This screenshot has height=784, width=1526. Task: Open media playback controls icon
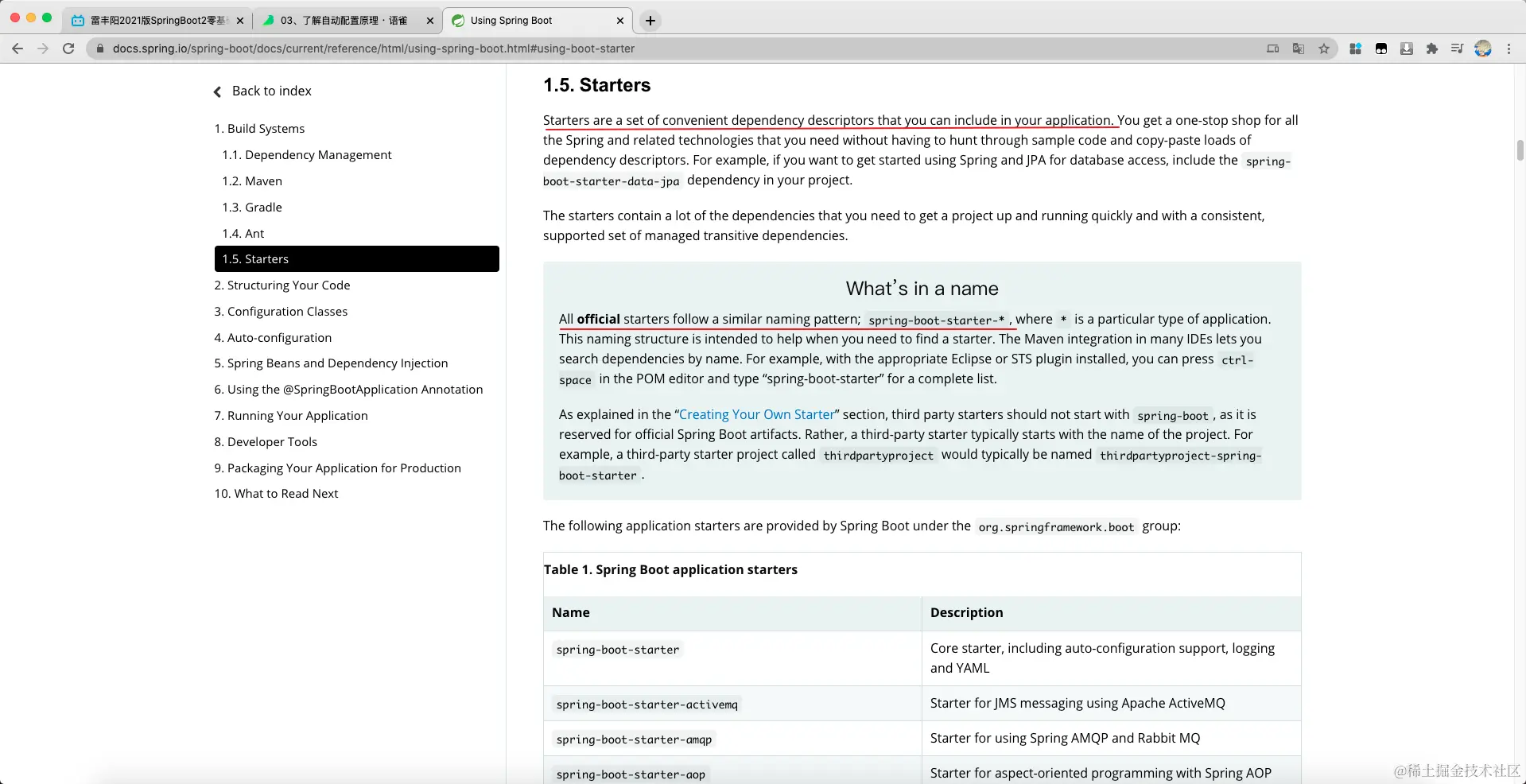(1457, 49)
